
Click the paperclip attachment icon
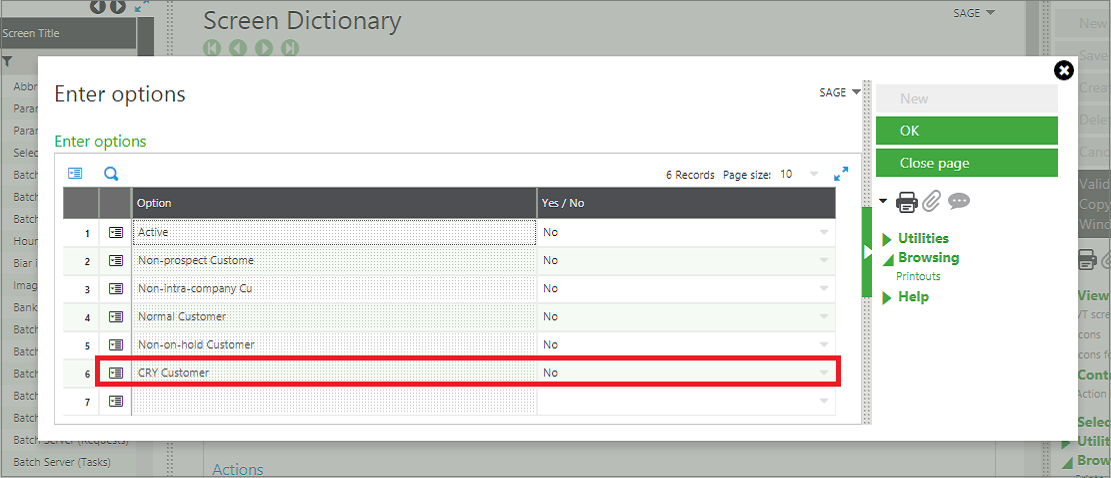click(x=931, y=202)
